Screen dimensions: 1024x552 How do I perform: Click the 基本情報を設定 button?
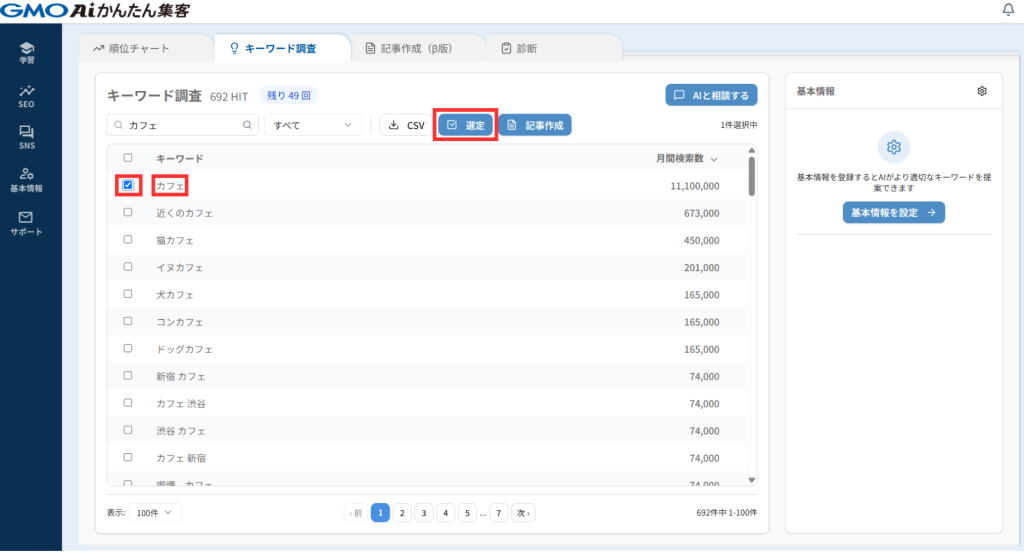(893, 213)
